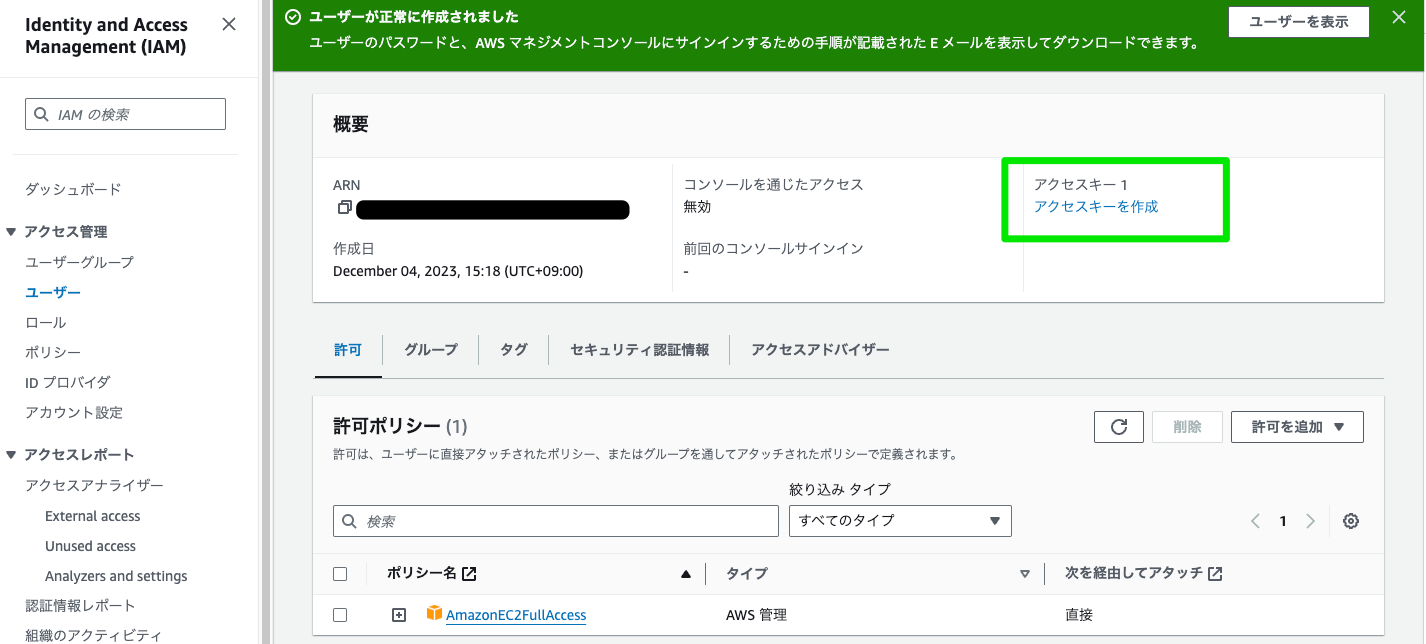Open the 許可を追加 dropdown button

[1297, 426]
